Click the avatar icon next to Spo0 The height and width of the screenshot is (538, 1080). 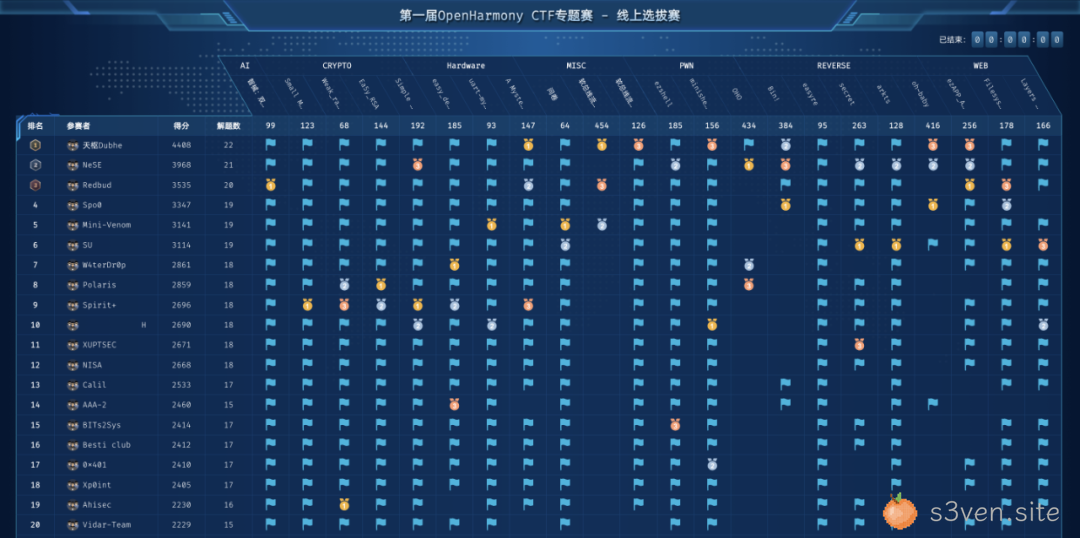72,205
